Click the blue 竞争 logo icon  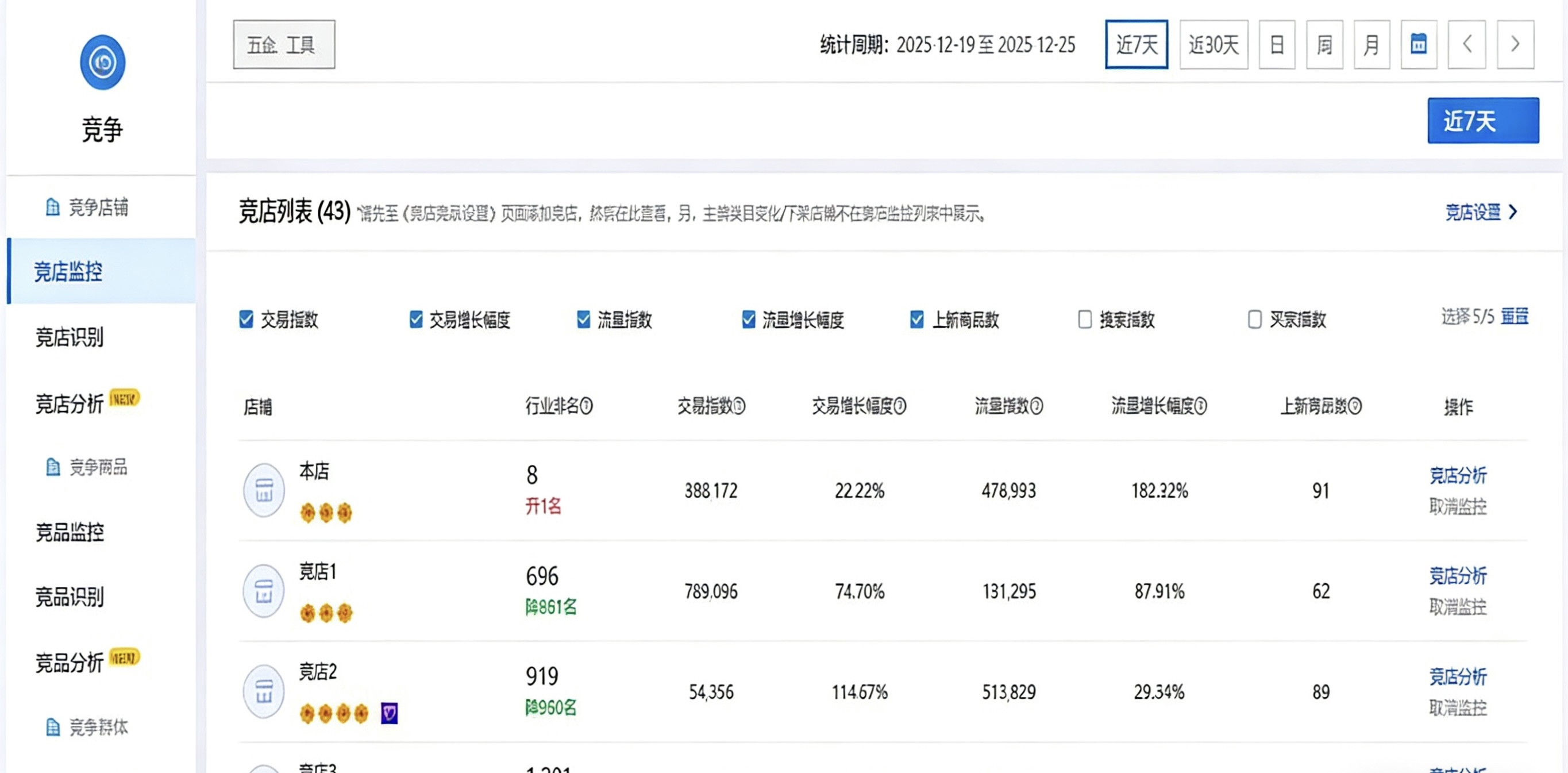pyautogui.click(x=102, y=62)
